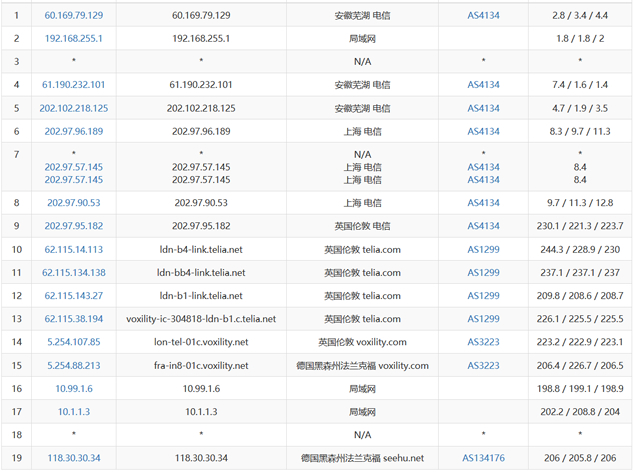
Task: Click the 62.115.134.138 IP link
Action: click(74, 272)
